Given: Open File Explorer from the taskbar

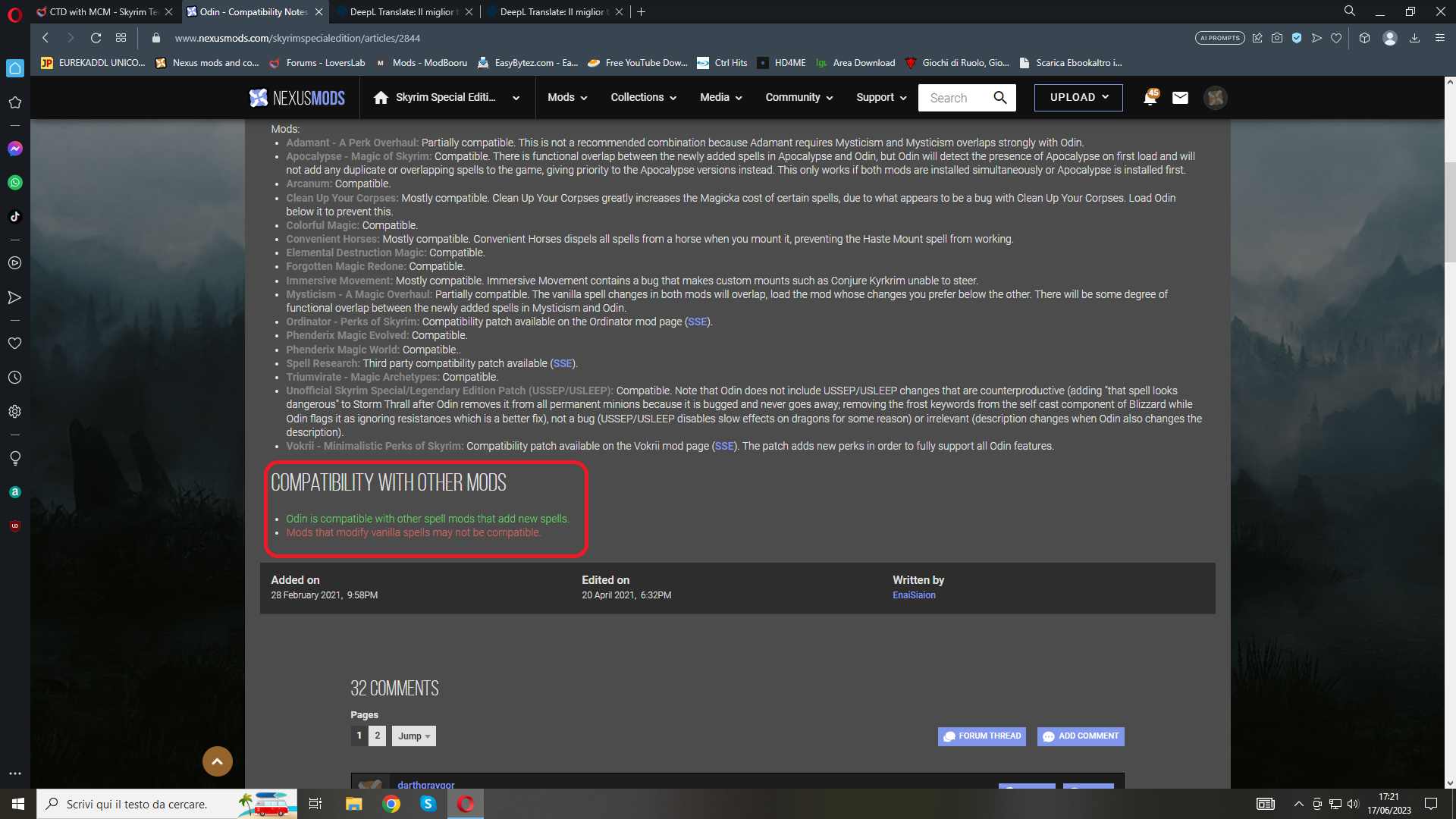Looking at the screenshot, I should point(354,804).
